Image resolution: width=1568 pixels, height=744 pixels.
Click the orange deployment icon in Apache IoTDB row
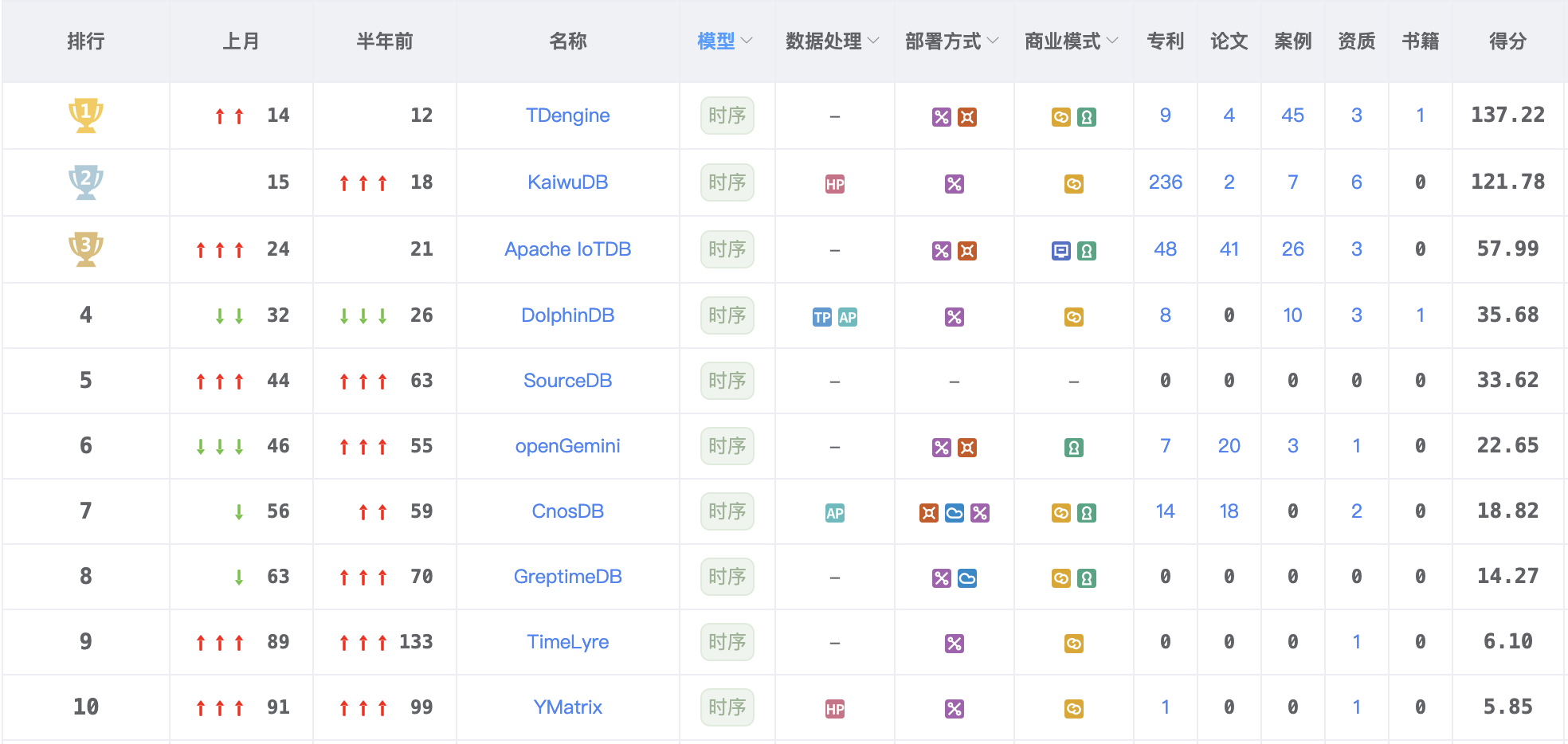pos(967,251)
